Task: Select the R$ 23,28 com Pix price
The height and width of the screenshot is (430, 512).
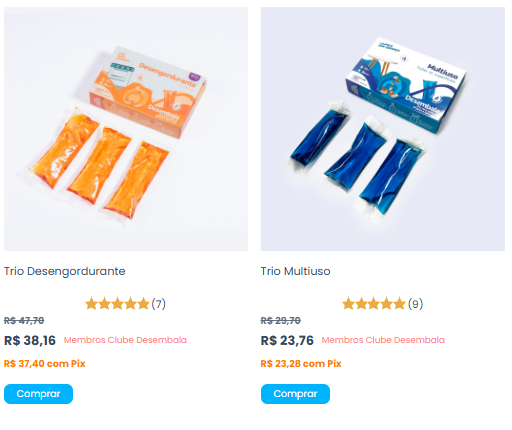Action: pyautogui.click(x=301, y=363)
